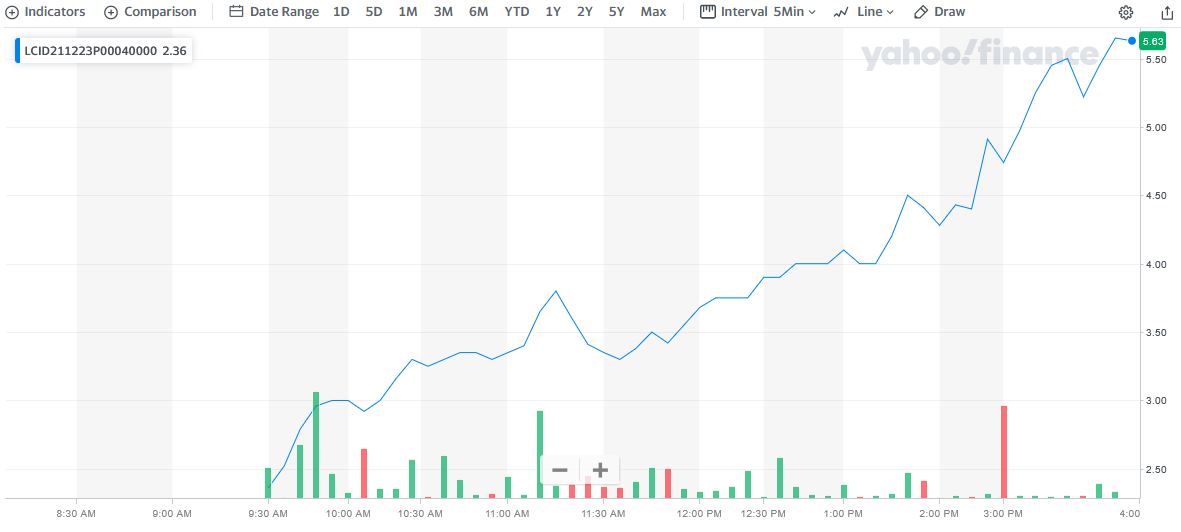The image size is (1181, 532).
Task: Open the Date Range picker
Action: (274, 12)
